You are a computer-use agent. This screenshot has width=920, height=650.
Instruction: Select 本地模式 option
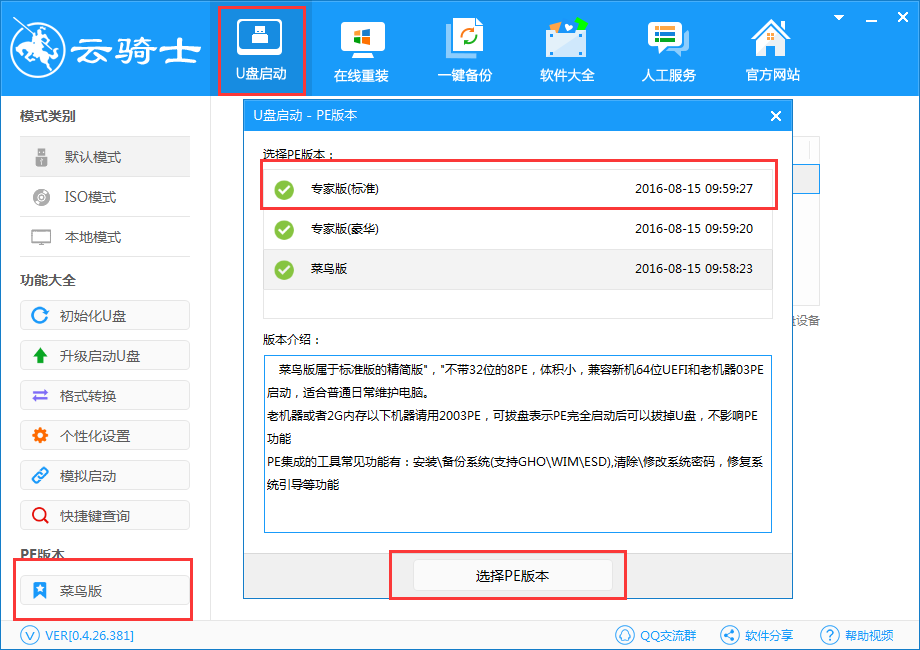click(x=104, y=237)
